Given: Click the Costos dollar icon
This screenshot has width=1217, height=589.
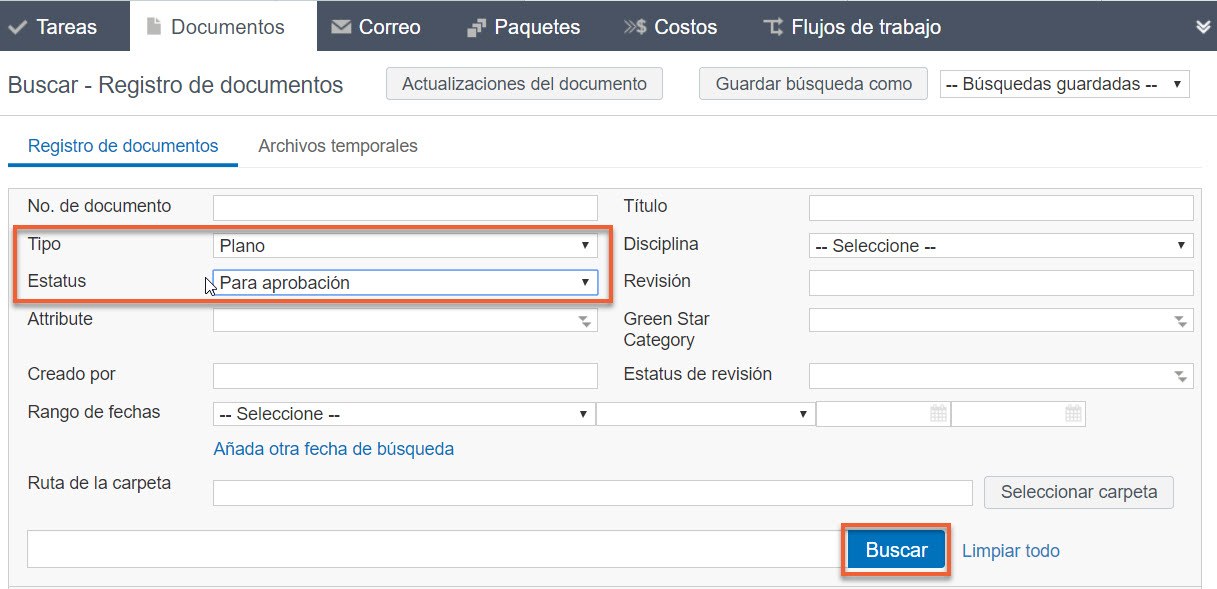Looking at the screenshot, I should (635, 27).
